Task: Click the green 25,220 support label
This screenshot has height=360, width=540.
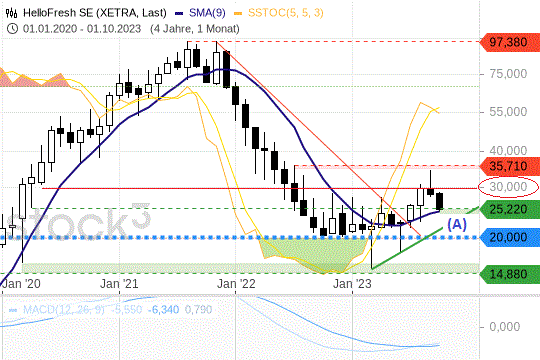Action: (x=510, y=209)
